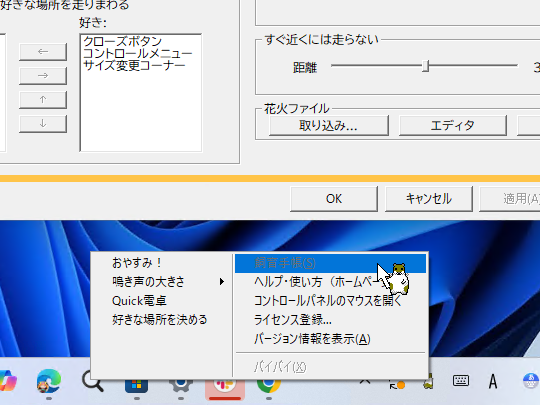Image resolution: width=540 pixels, height=405 pixels.
Task: Choose おやすみ！ from the context menu
Action: tap(161, 263)
